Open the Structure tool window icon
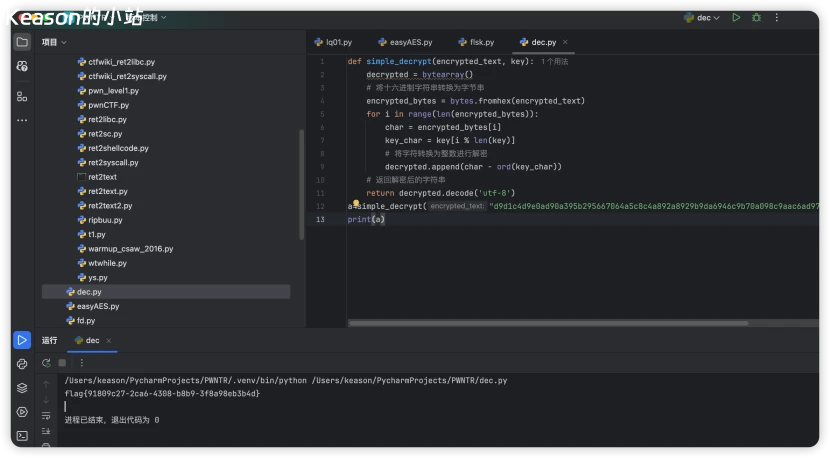The height and width of the screenshot is (458, 830). 22,96
